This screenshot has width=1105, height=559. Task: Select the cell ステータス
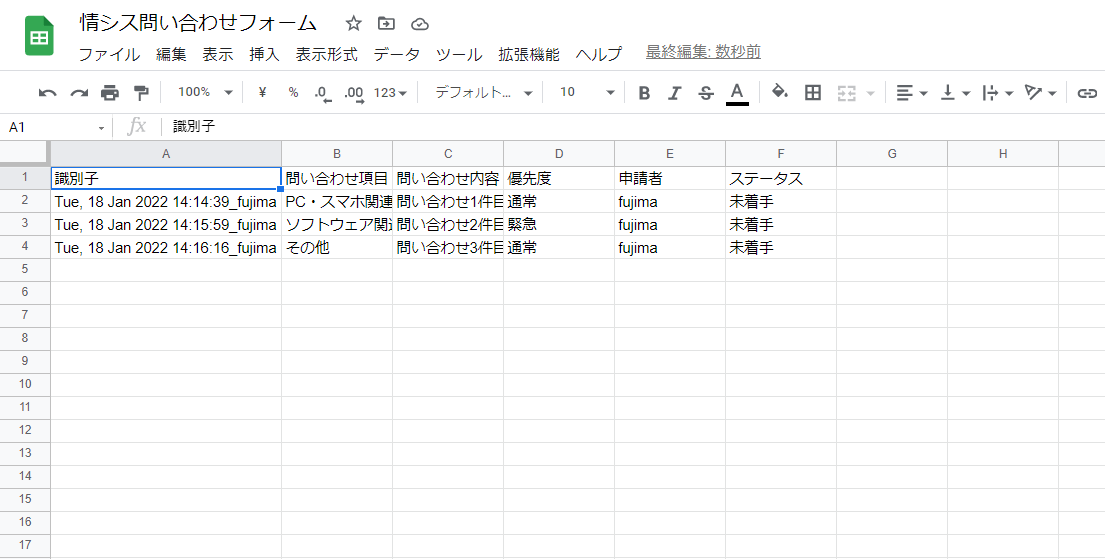pyautogui.click(x=781, y=178)
